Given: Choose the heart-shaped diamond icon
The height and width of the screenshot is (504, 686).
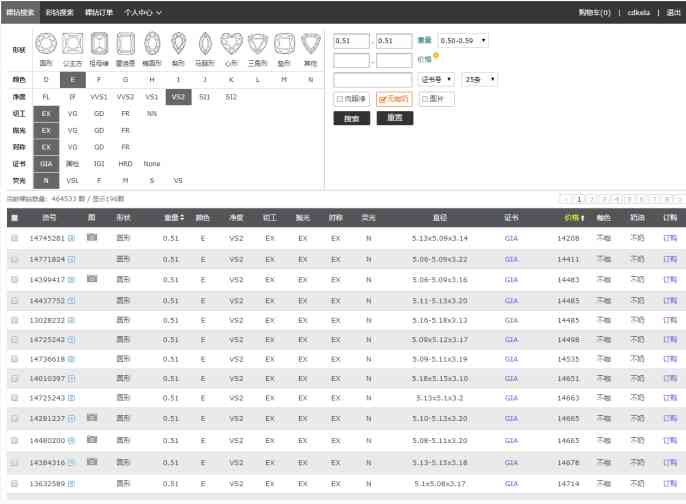Looking at the screenshot, I should click(231, 44).
